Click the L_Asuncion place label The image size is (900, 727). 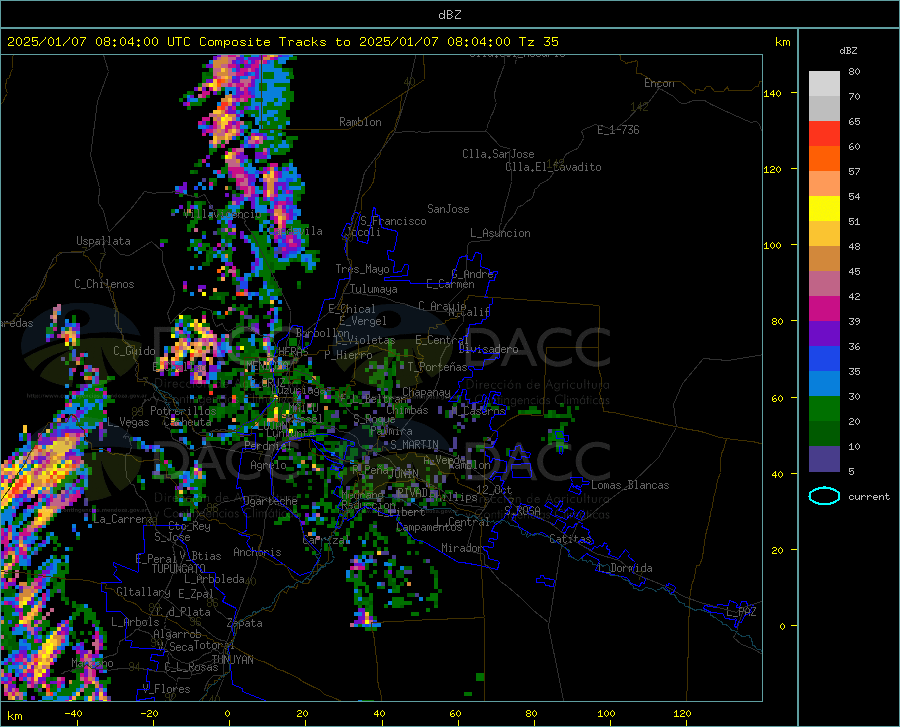tap(501, 233)
